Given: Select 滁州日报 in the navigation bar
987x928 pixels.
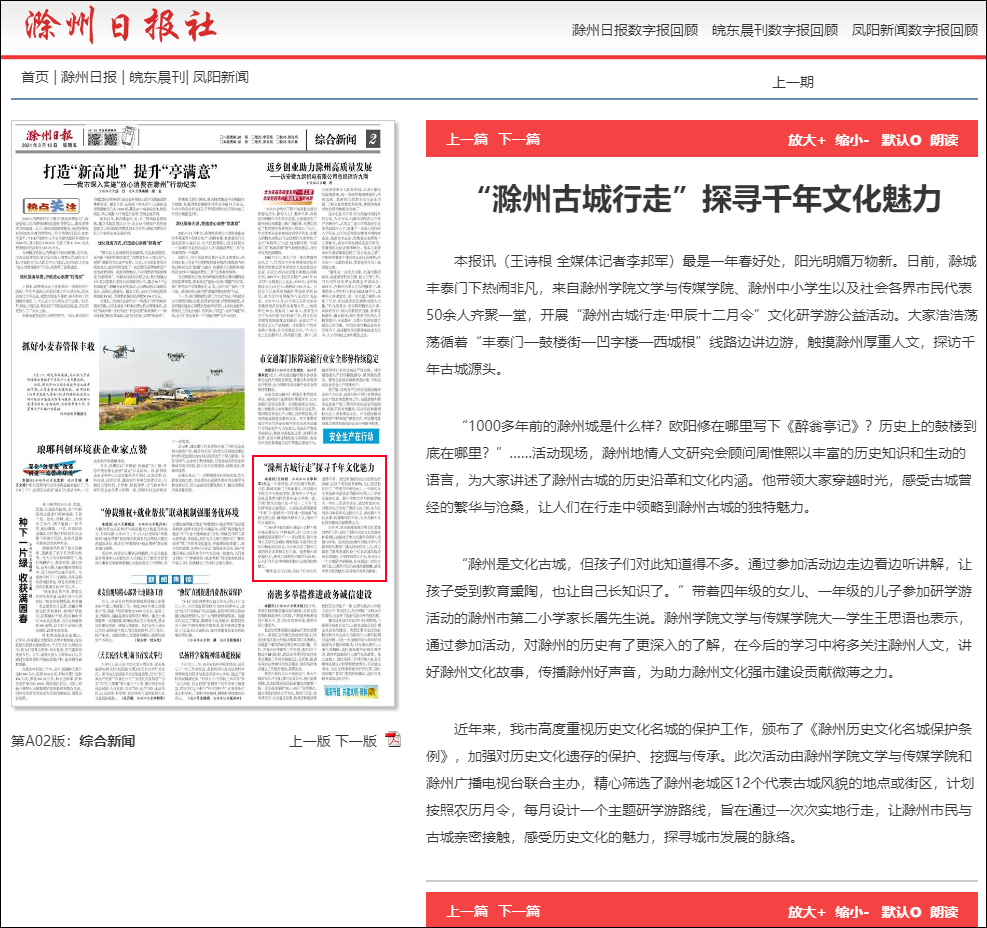Looking at the screenshot, I should point(89,77).
